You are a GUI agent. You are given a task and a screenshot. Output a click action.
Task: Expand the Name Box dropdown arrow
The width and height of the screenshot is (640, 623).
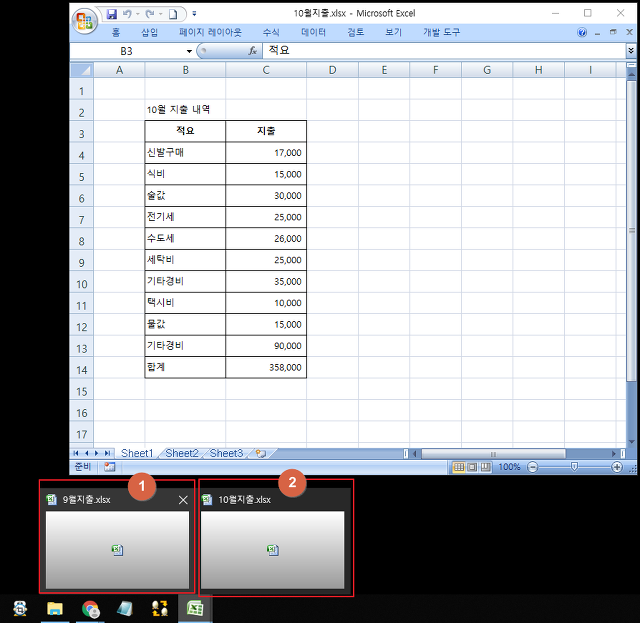189,51
